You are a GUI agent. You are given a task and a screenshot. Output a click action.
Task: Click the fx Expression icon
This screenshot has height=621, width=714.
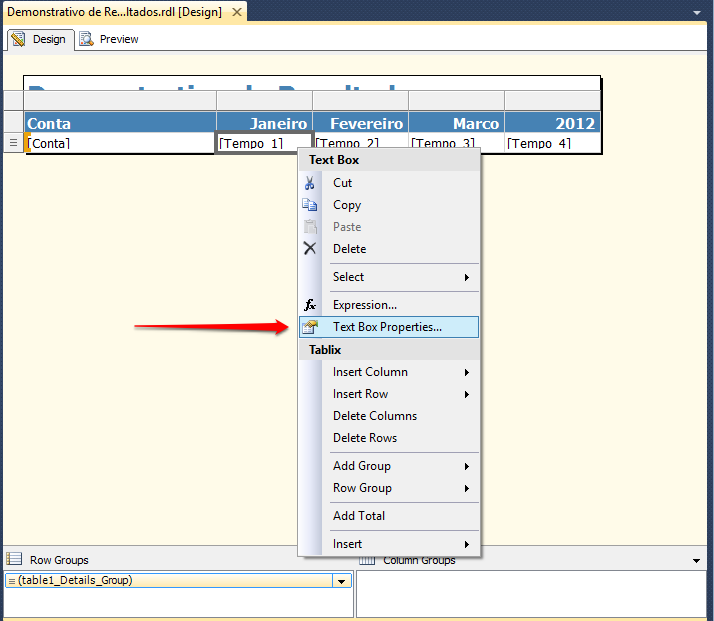point(310,305)
